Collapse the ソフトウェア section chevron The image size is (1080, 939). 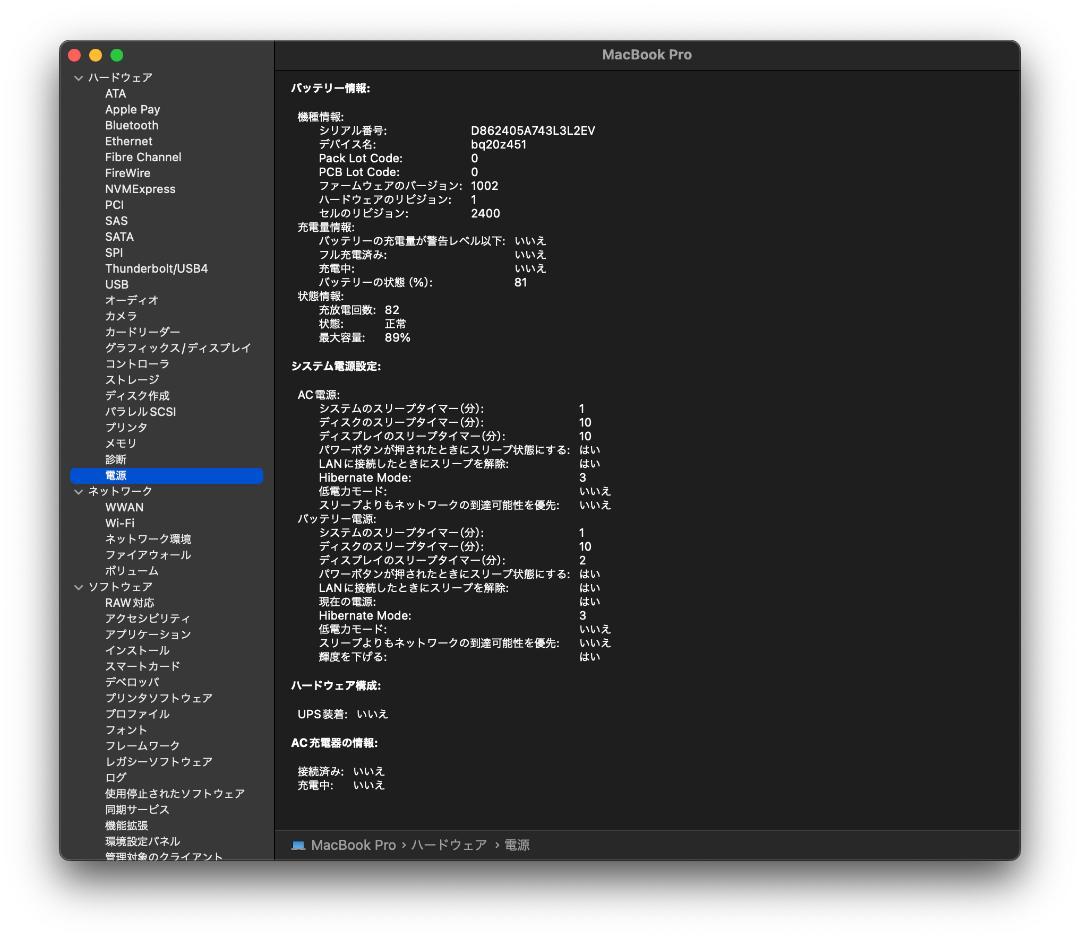79,587
